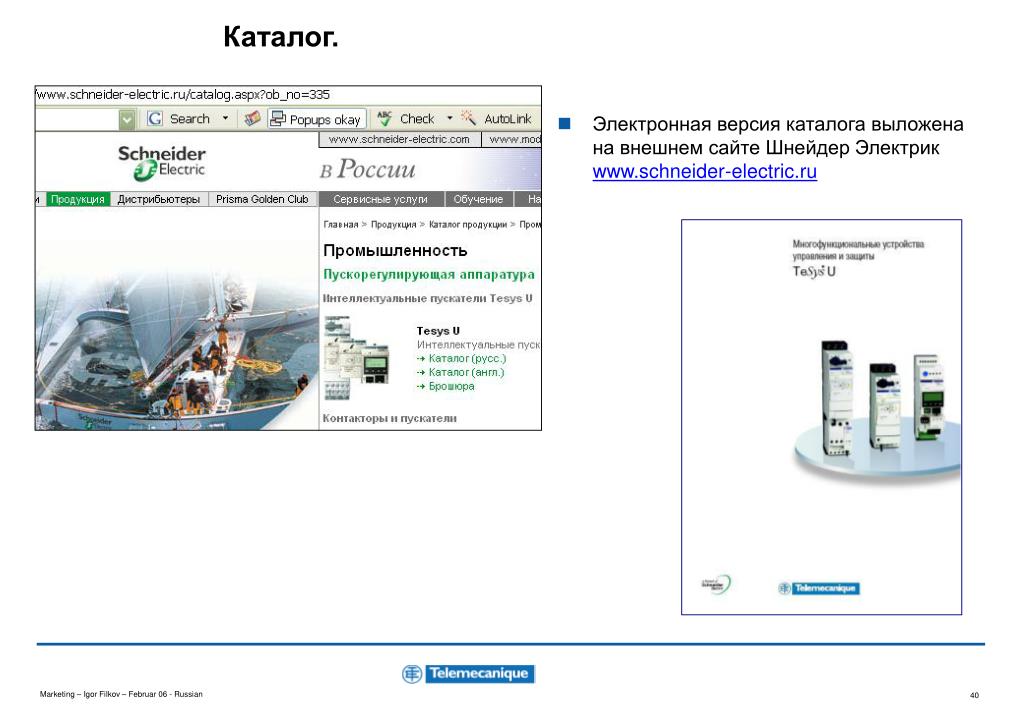Click the Popups okay button
The height and width of the screenshot is (708, 1023).
click(316, 119)
